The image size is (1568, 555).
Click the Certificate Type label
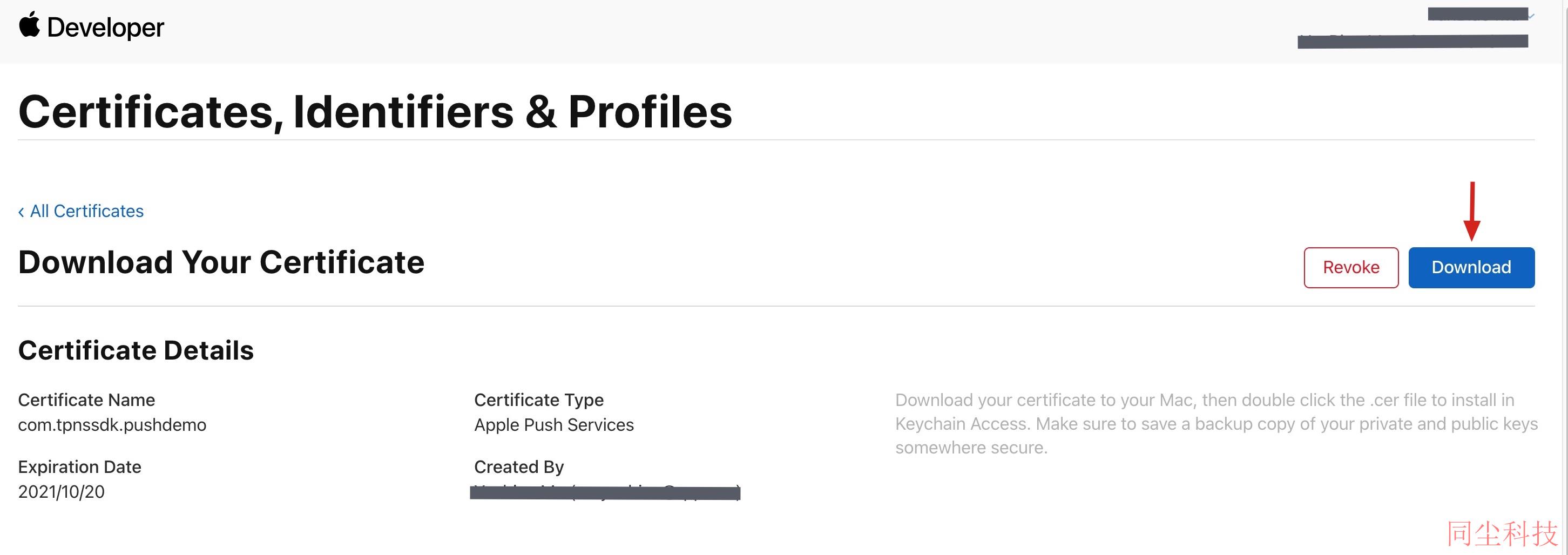[x=539, y=400]
